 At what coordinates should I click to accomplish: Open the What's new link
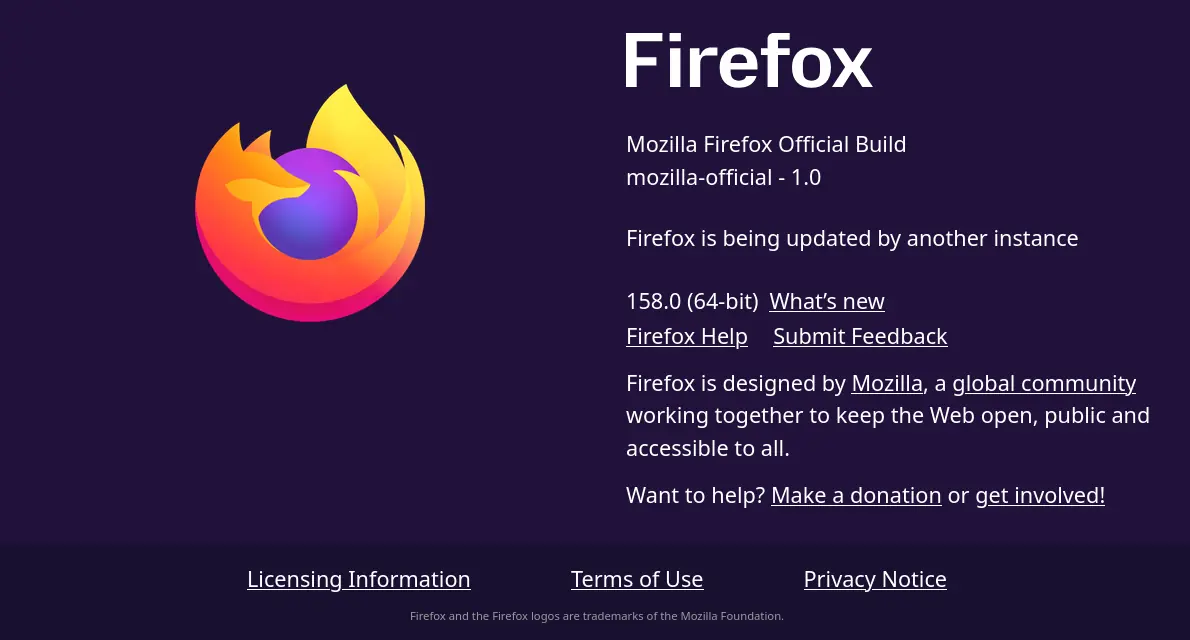pos(826,301)
